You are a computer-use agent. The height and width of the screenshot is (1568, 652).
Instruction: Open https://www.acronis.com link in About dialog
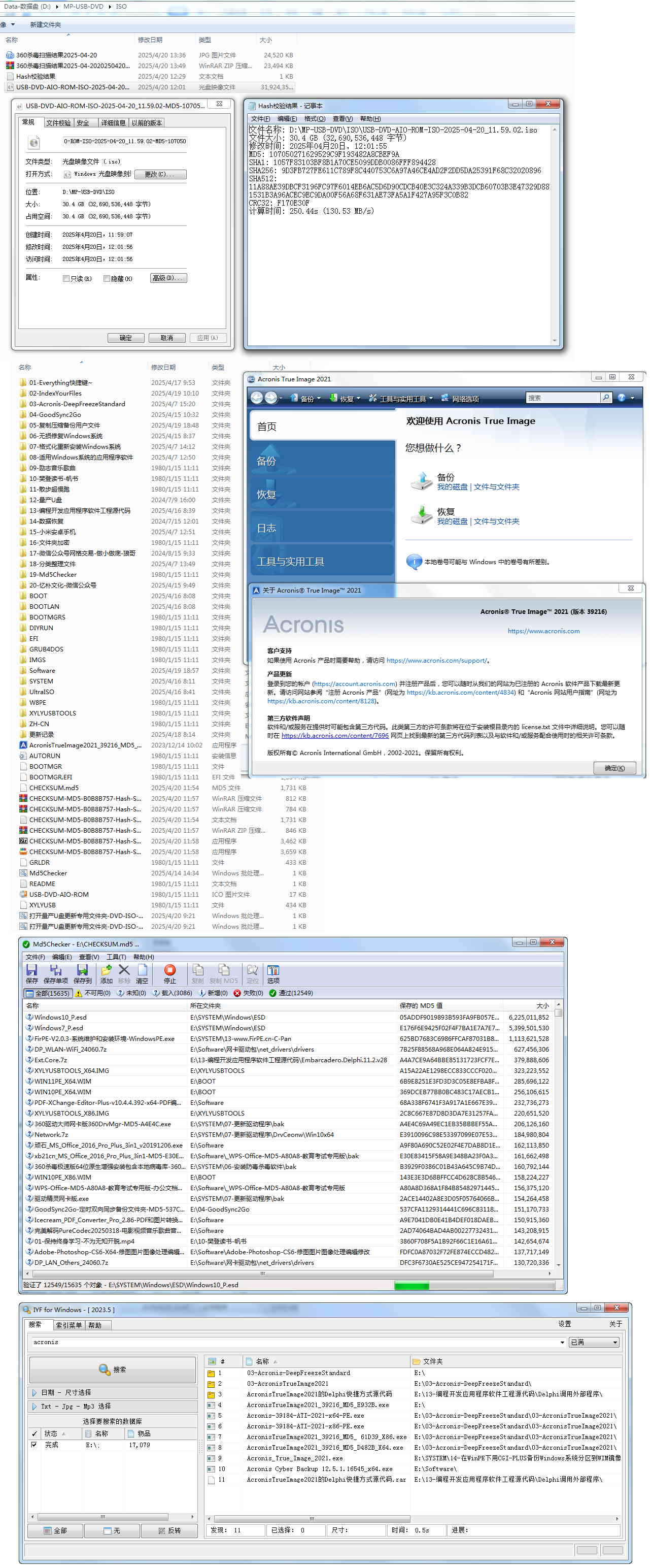coord(543,631)
